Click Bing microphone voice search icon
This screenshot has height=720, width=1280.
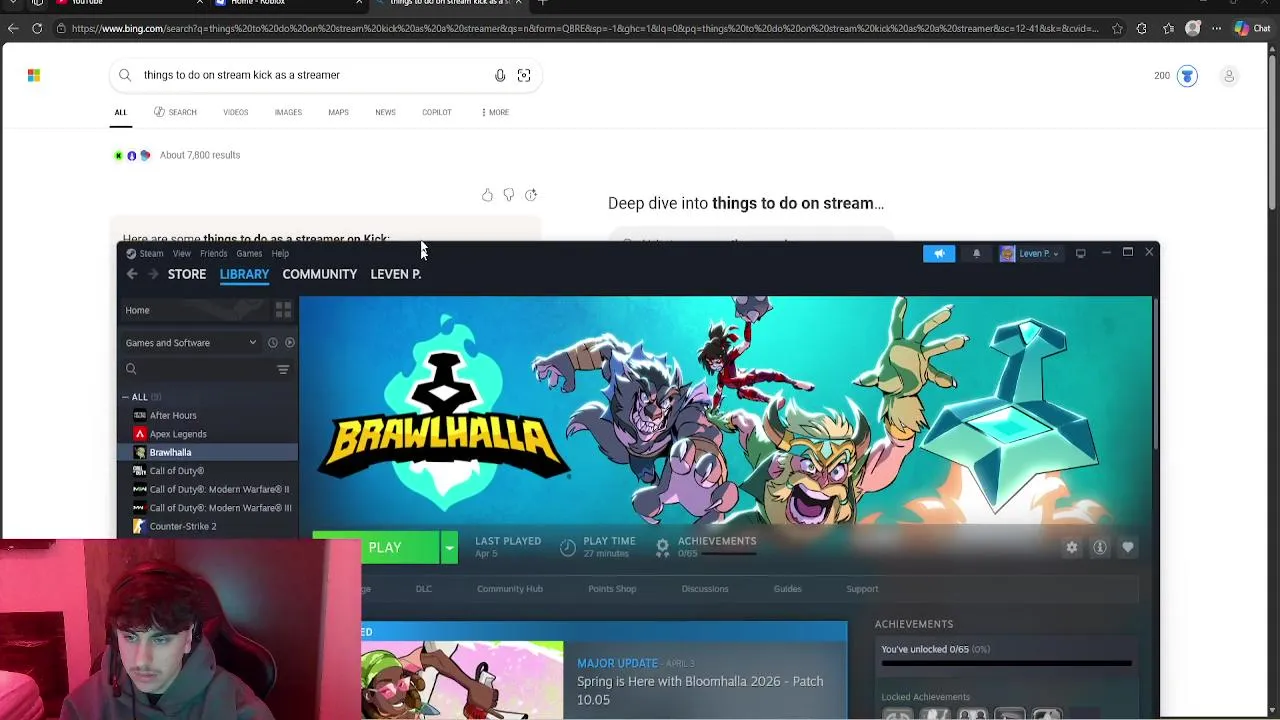[x=500, y=75]
